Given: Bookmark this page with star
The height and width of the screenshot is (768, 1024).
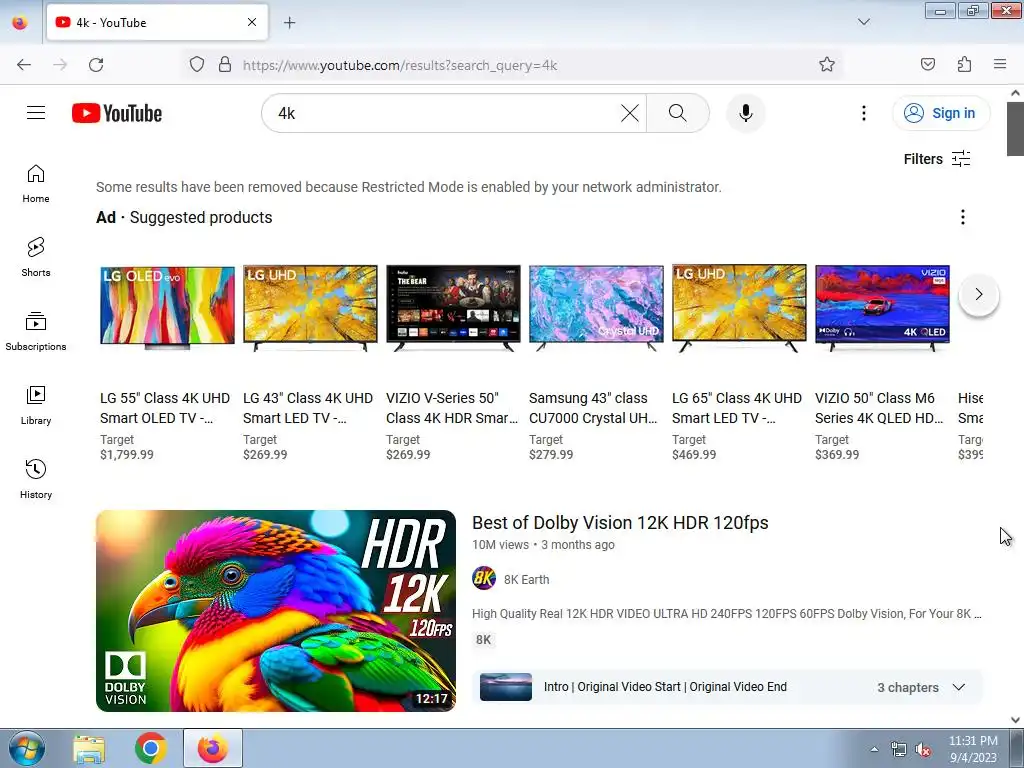Looking at the screenshot, I should tap(827, 65).
